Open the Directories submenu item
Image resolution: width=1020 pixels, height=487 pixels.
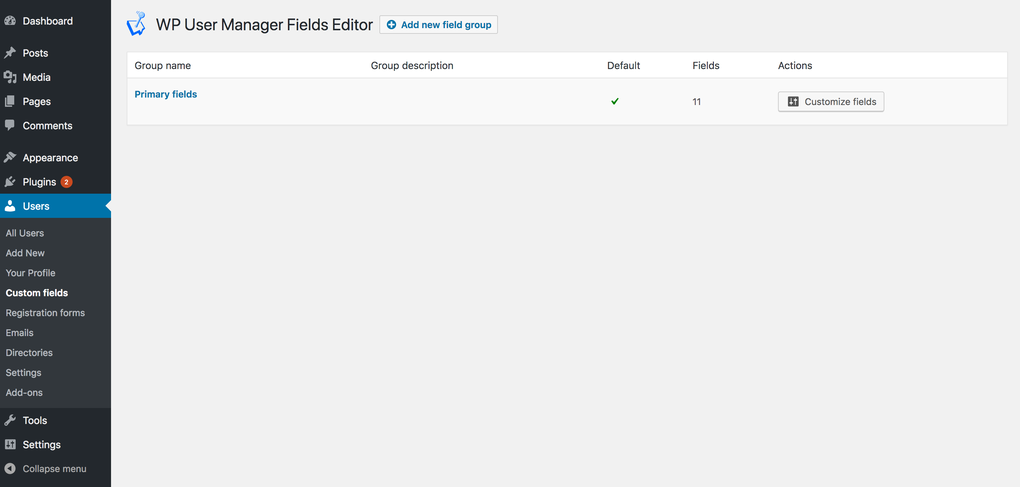click(x=29, y=353)
